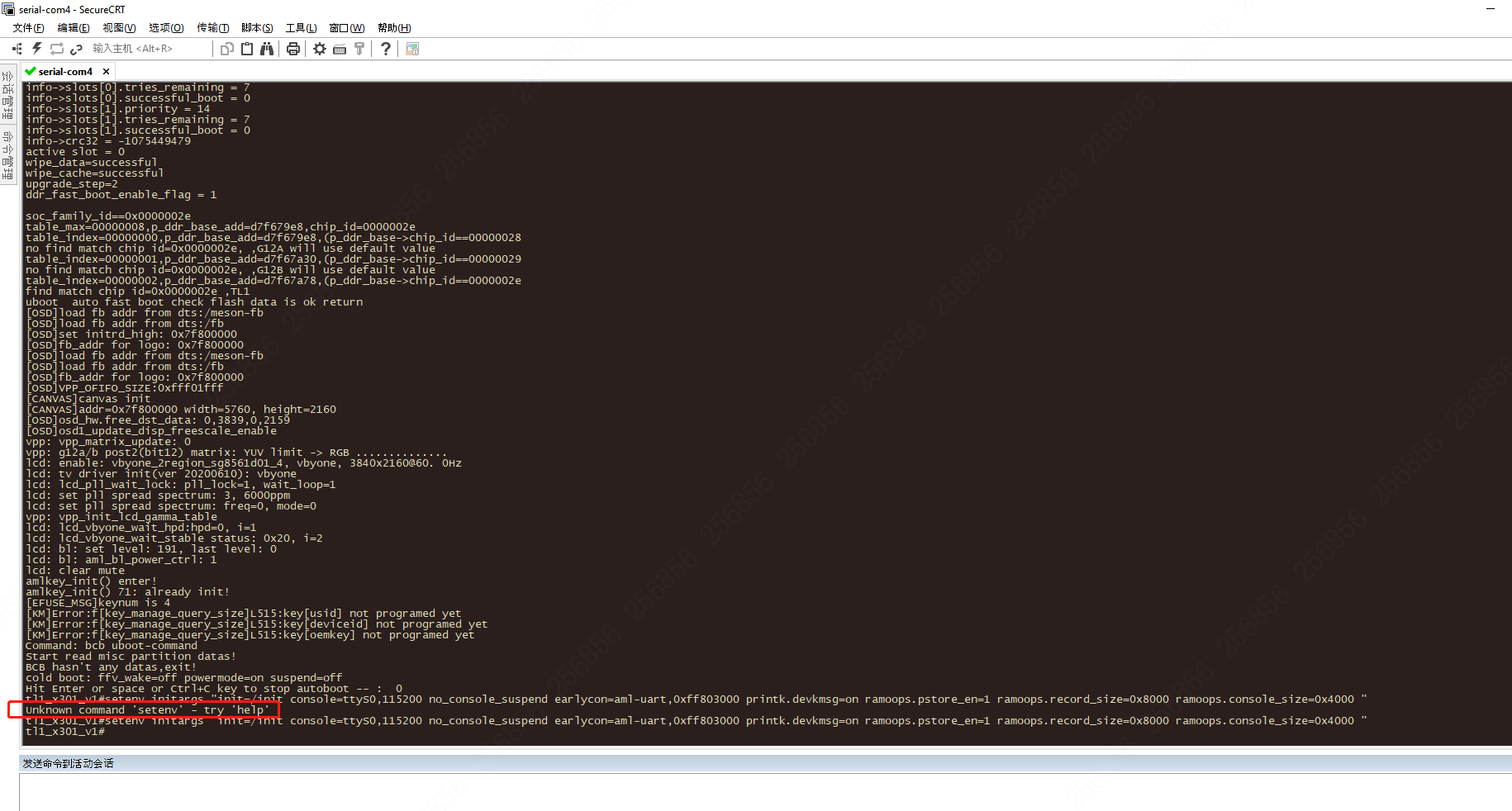Open Find with the binoculars icon

(267, 48)
